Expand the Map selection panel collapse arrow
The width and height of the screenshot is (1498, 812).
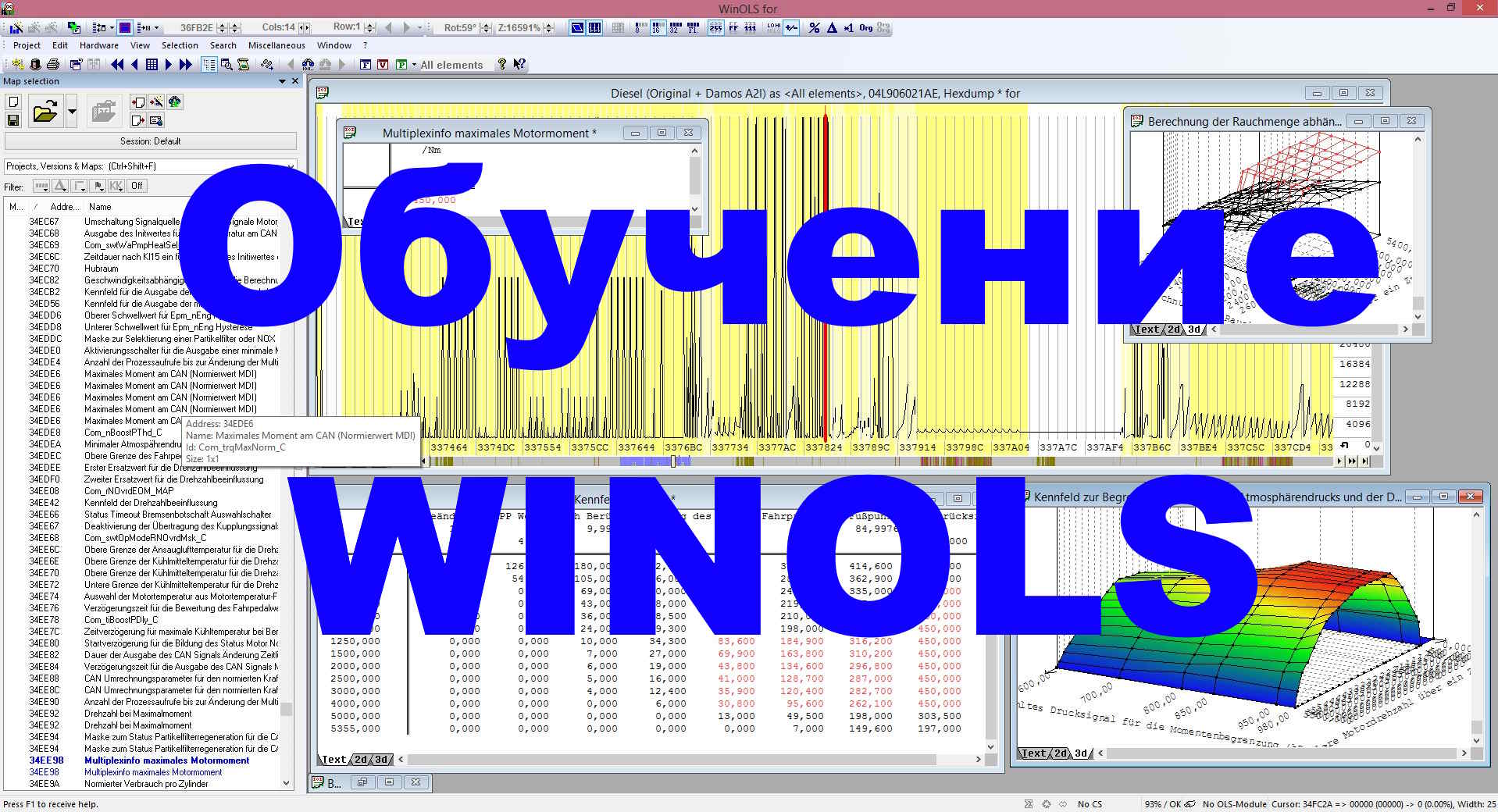pyautogui.click(x=282, y=80)
